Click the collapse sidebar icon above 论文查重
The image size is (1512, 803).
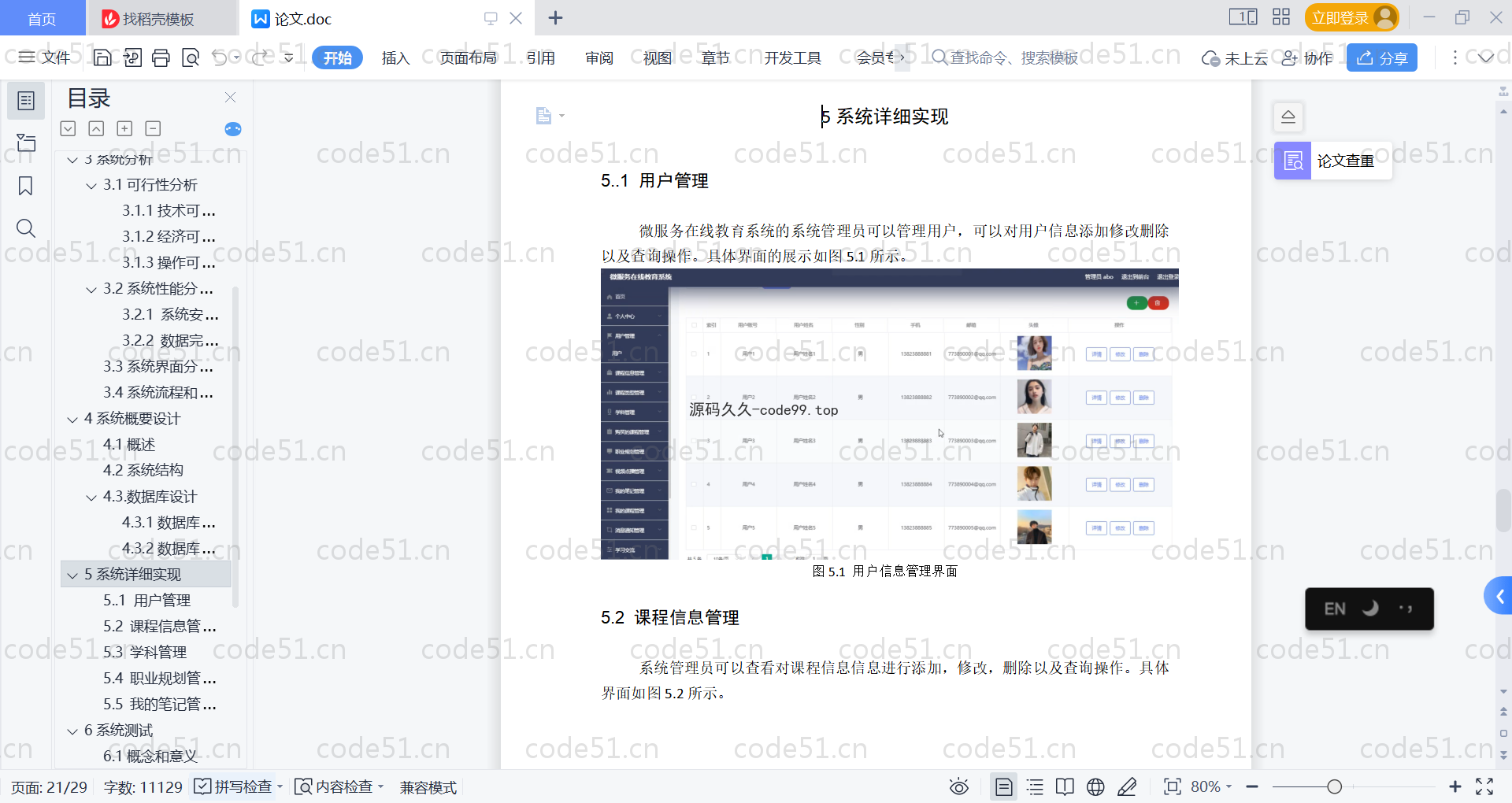1288,117
